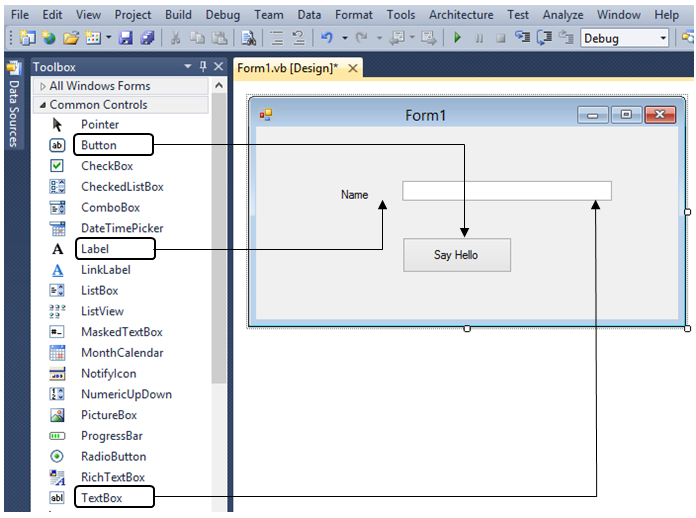Click Comment out selected lines icon
The width and height of the screenshot is (696, 518).
click(x=277, y=38)
